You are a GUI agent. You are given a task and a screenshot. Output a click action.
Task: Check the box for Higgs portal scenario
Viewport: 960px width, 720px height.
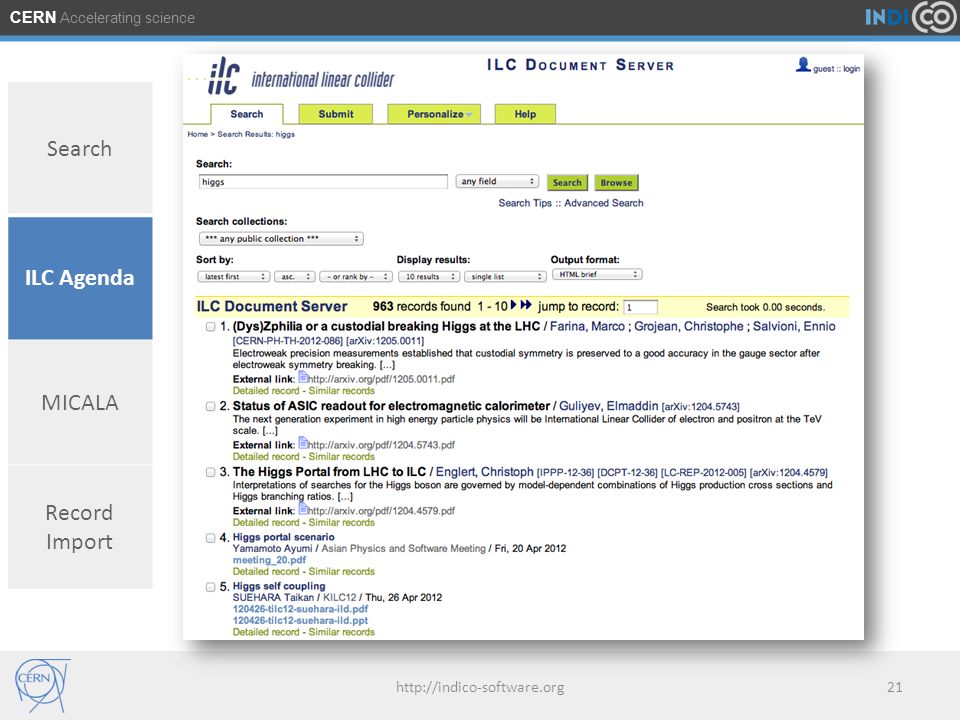click(x=211, y=538)
